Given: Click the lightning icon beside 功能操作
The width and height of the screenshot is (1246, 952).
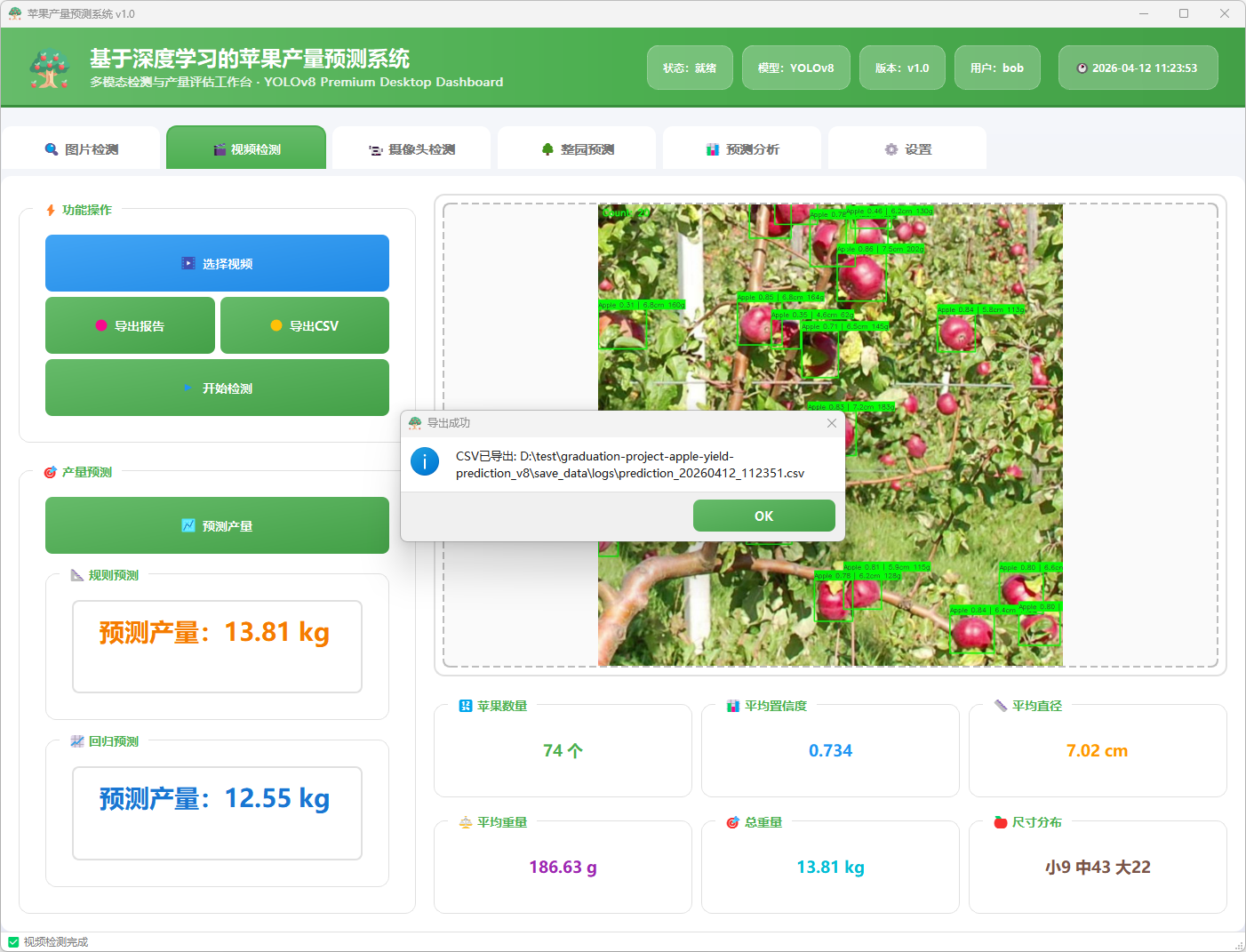Looking at the screenshot, I should click(51, 211).
